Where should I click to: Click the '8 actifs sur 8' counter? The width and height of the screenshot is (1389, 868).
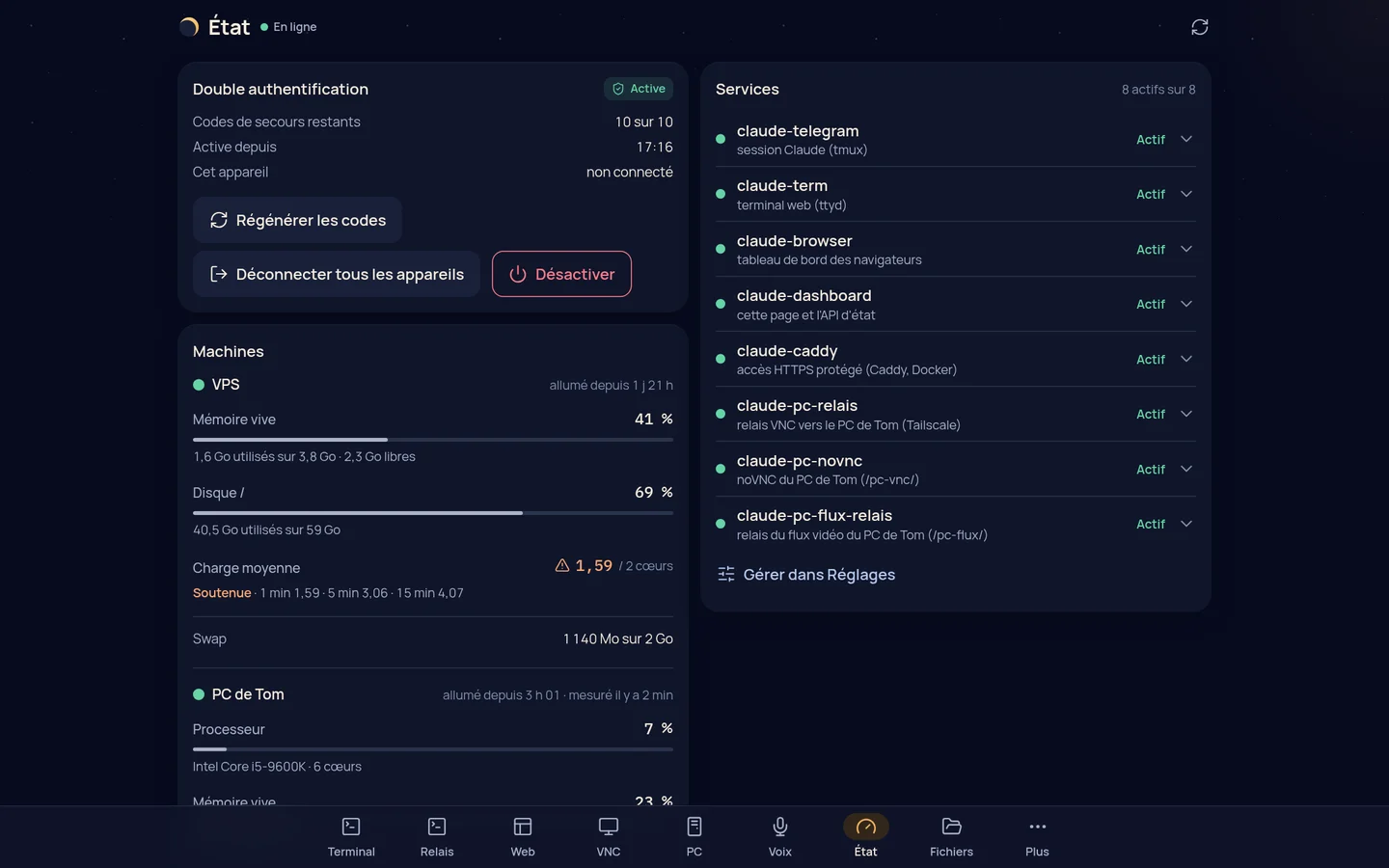click(x=1158, y=90)
